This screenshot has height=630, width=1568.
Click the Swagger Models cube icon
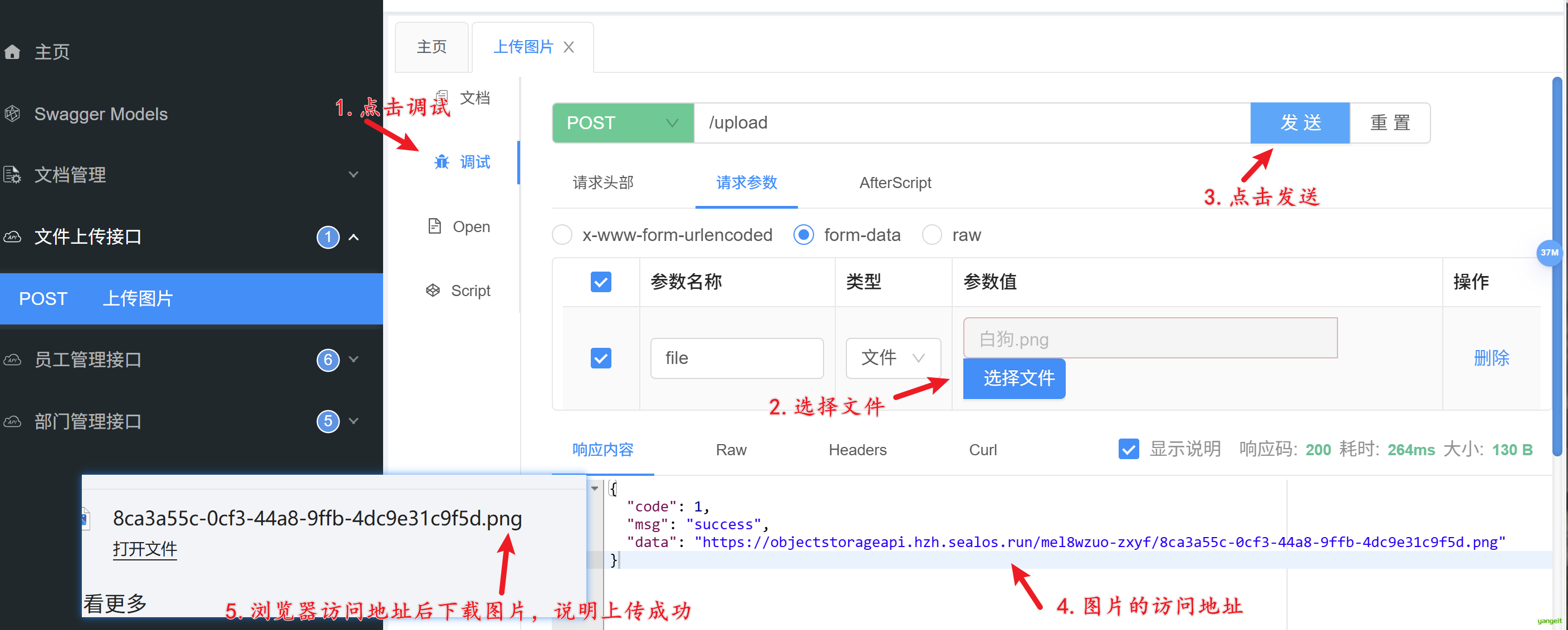pos(12,114)
